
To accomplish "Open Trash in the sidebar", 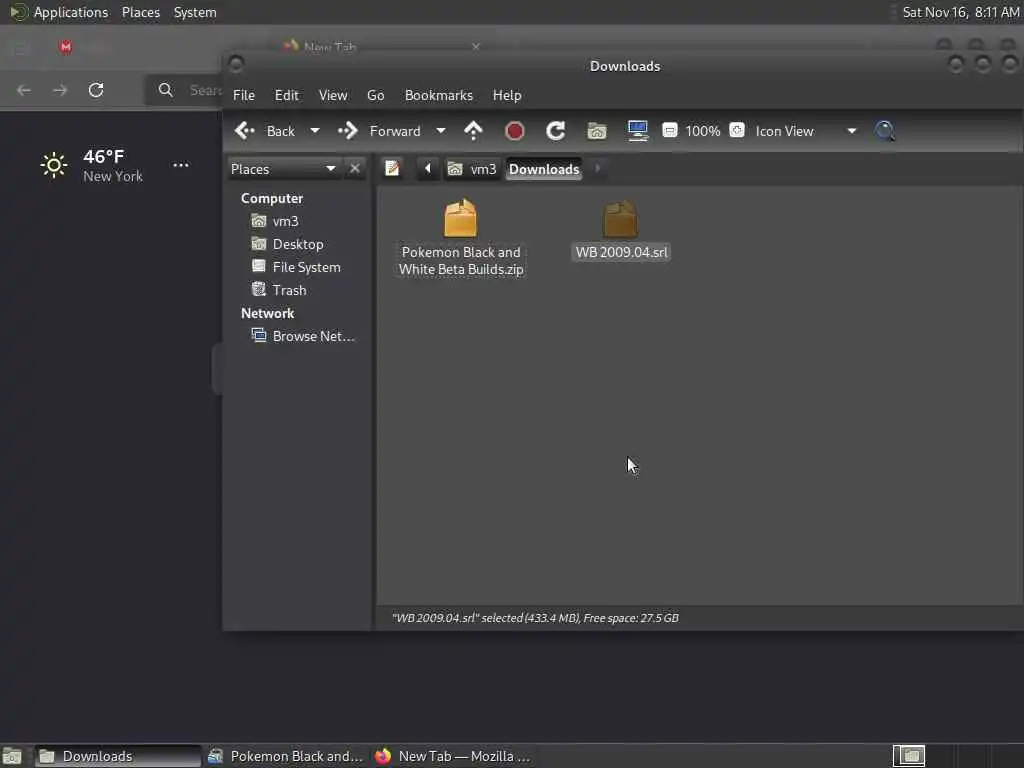I will pyautogui.click(x=289, y=290).
